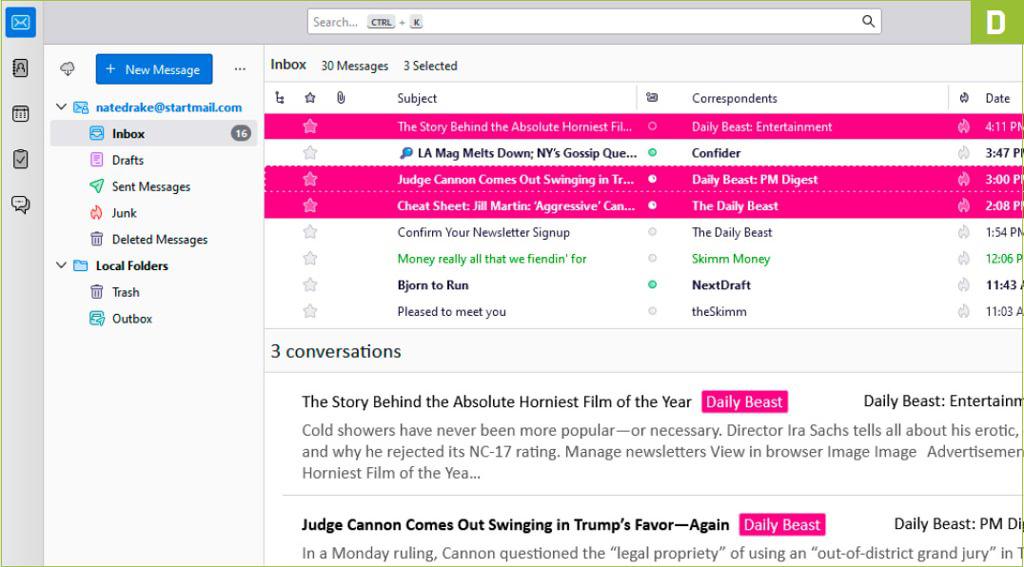Star the Pleased to meet you message
1024x567 pixels.
tap(310, 312)
